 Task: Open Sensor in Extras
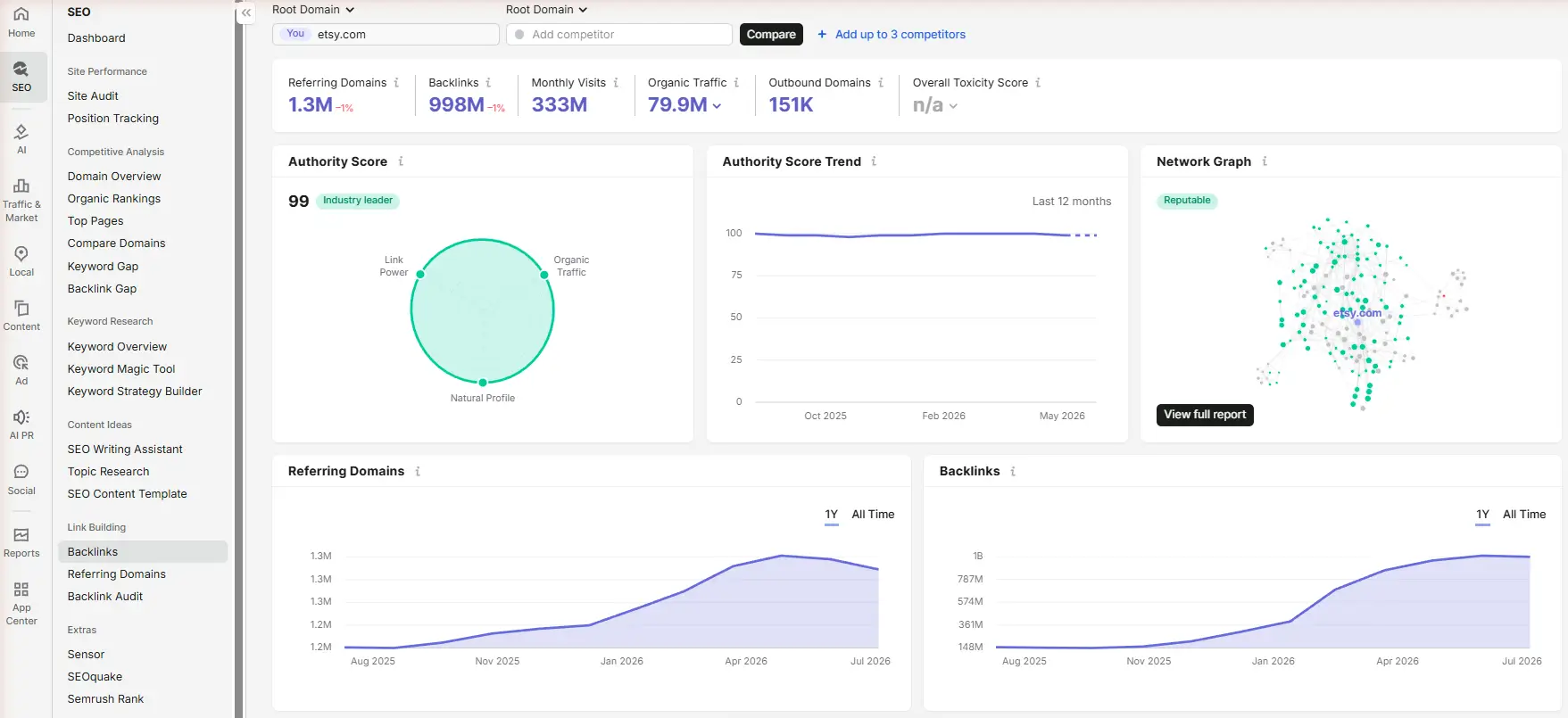pos(86,655)
